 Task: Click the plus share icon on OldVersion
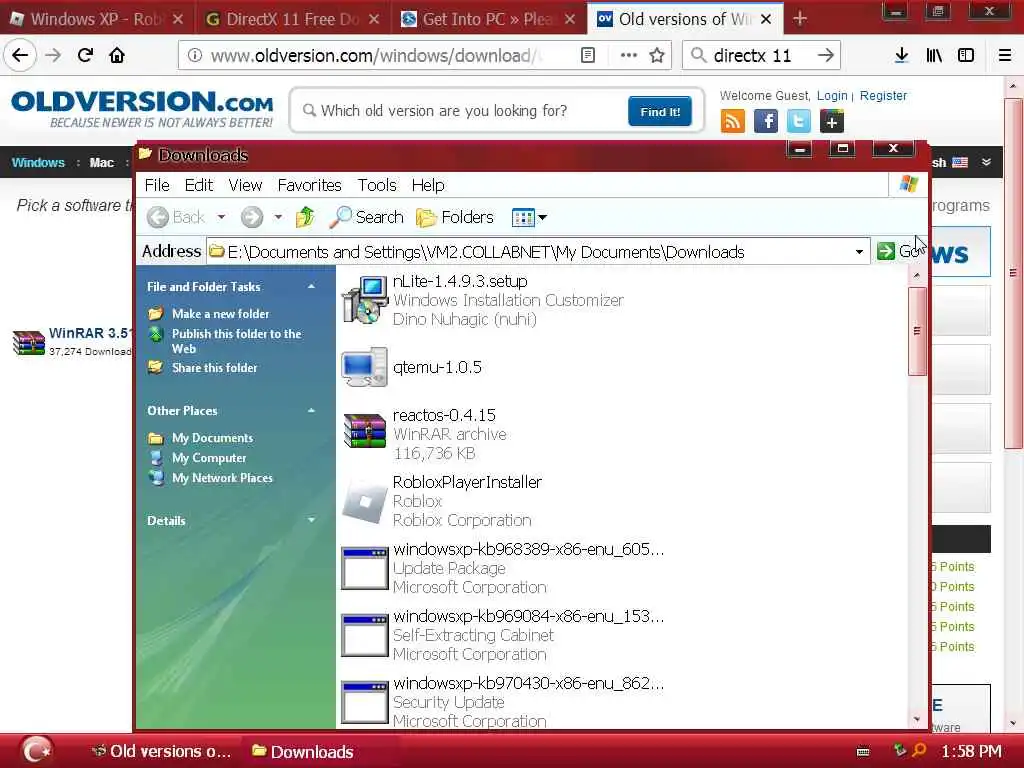(x=831, y=121)
